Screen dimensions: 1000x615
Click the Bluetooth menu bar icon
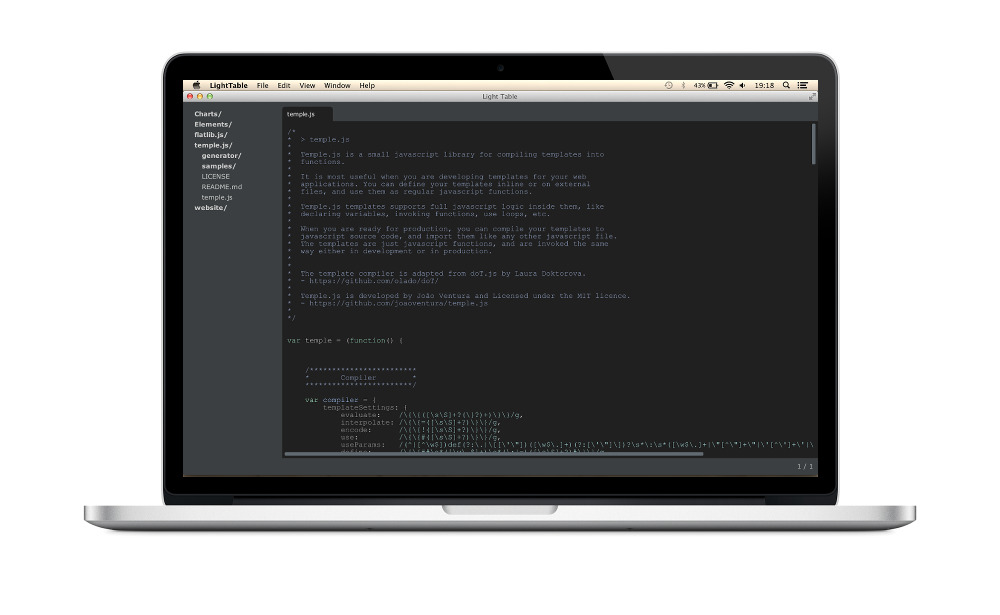(683, 85)
